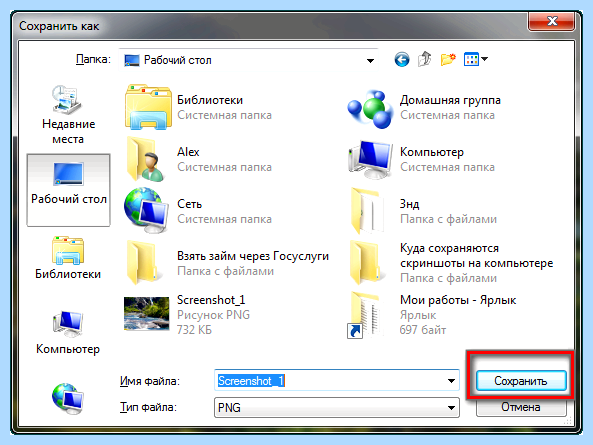Select the Домашняя группа item
Viewport: 593px width, 445px height.
point(424,107)
